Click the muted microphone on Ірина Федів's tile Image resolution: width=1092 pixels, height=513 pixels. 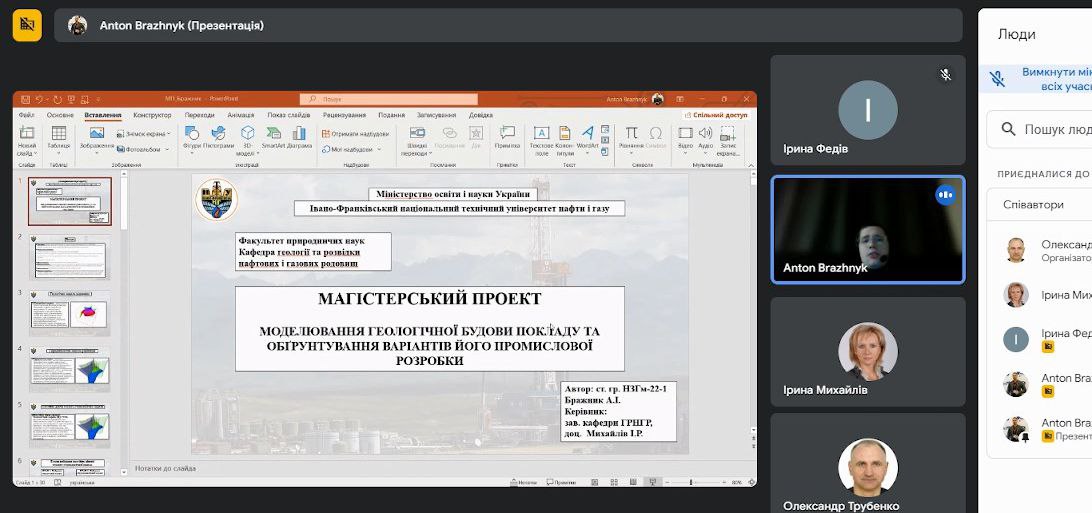click(945, 75)
